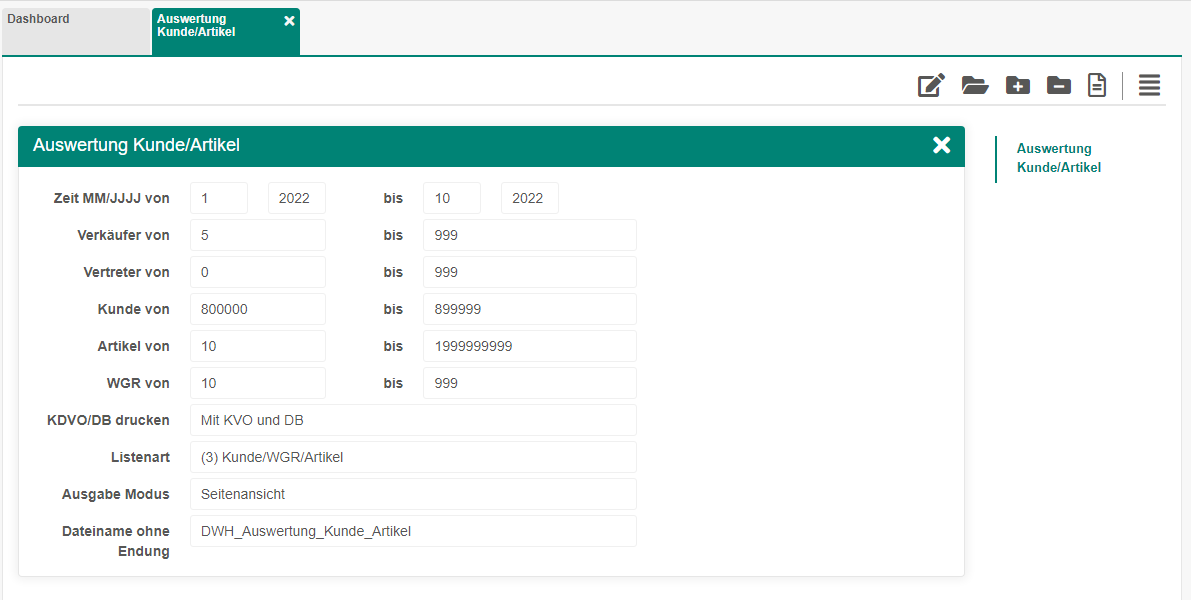
Task: Click the start month field under Zeit
Action: (x=219, y=198)
